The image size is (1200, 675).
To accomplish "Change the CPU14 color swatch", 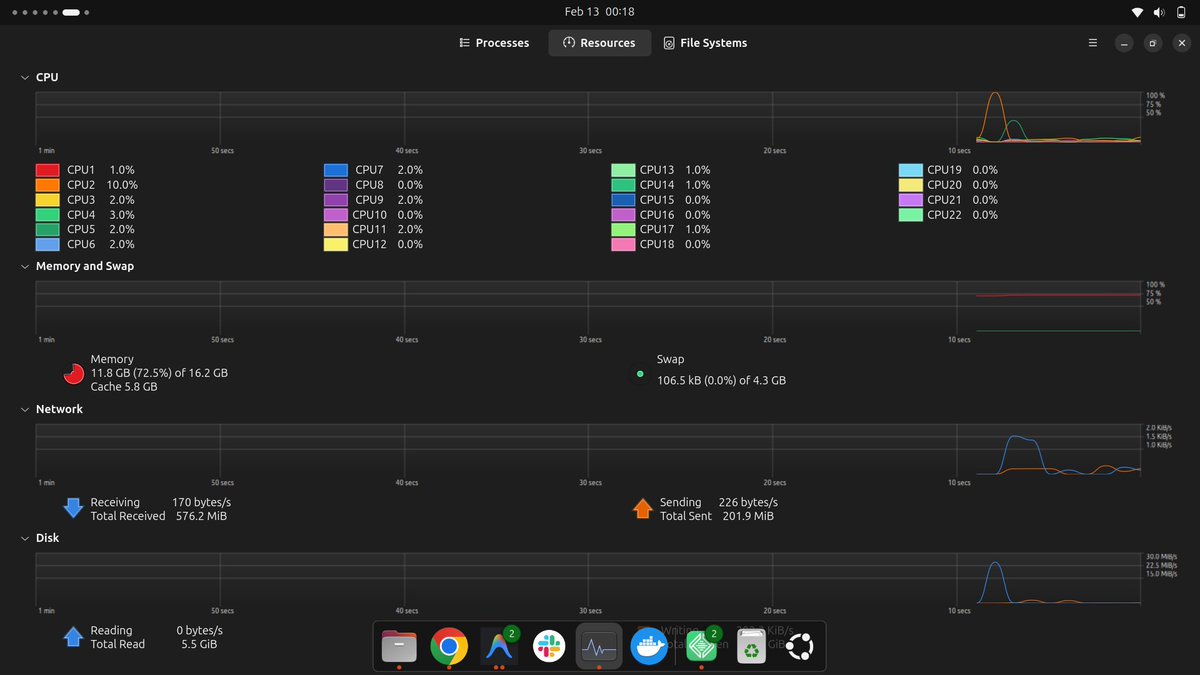I will (x=623, y=185).
